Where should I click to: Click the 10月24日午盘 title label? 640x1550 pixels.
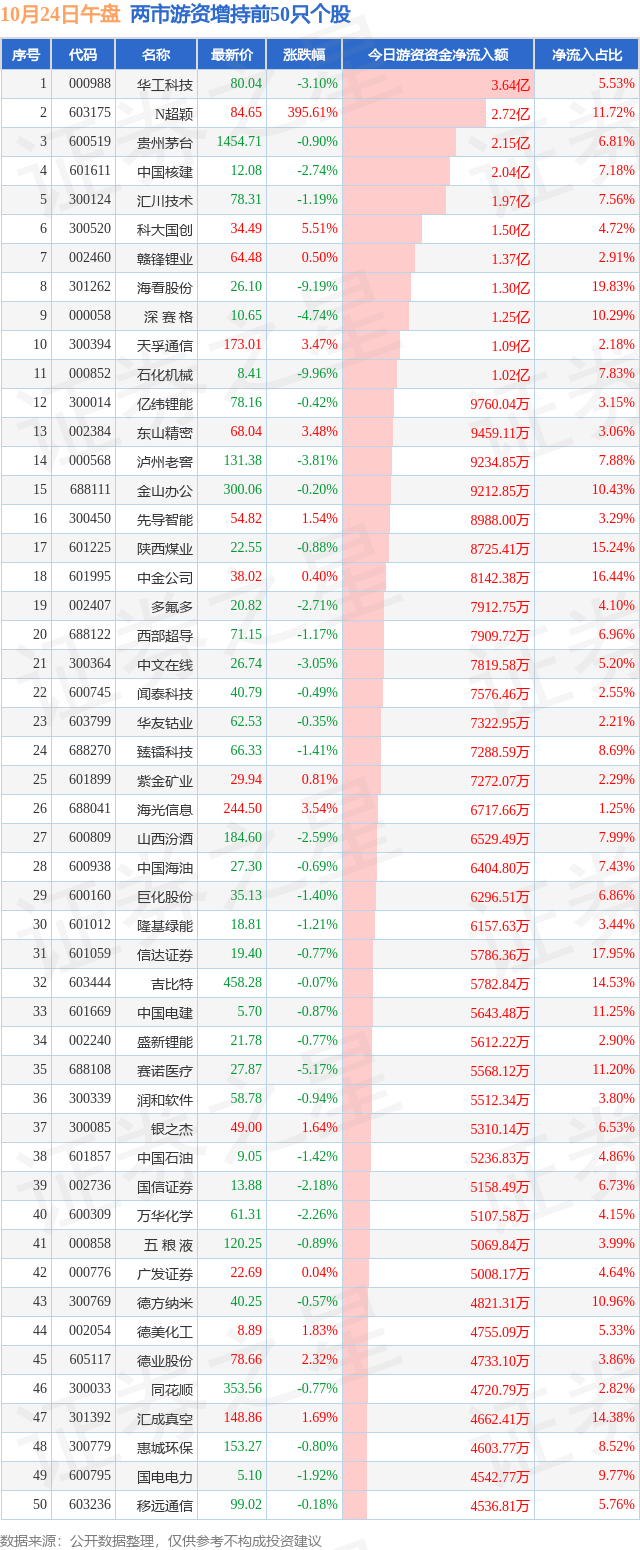click(x=62, y=15)
